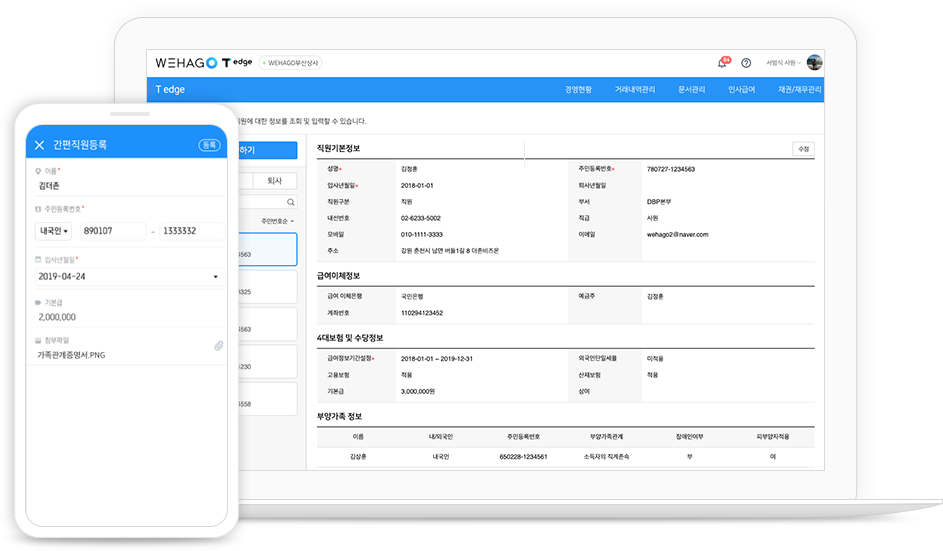Open the 거래내역관리 menu
The image size is (943, 551).
635,90
